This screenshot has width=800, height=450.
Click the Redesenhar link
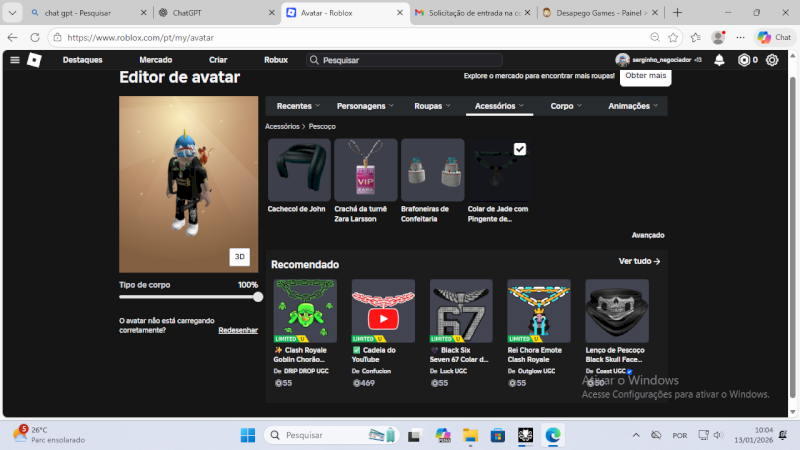tap(238, 330)
